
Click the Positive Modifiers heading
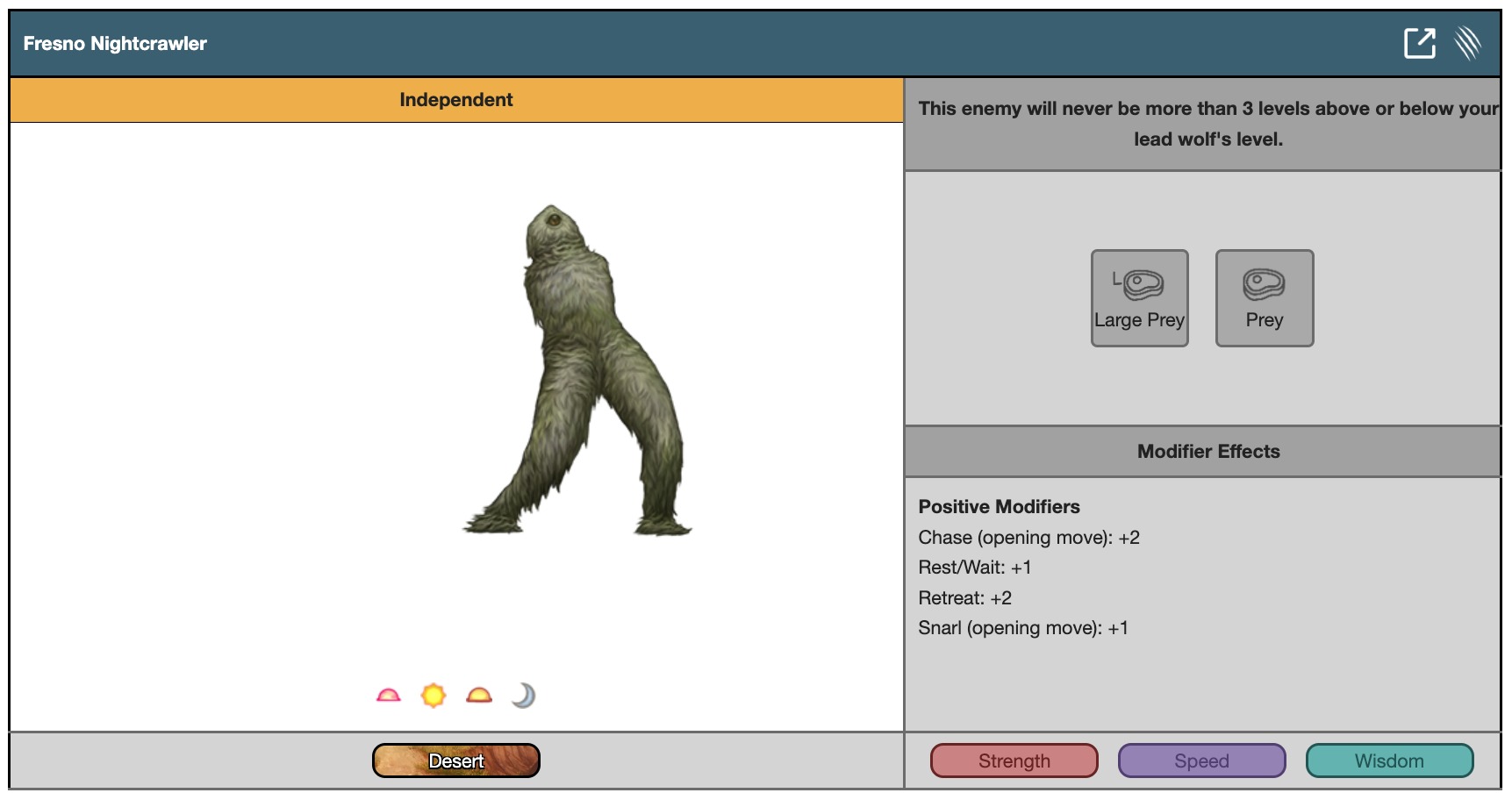coord(999,507)
